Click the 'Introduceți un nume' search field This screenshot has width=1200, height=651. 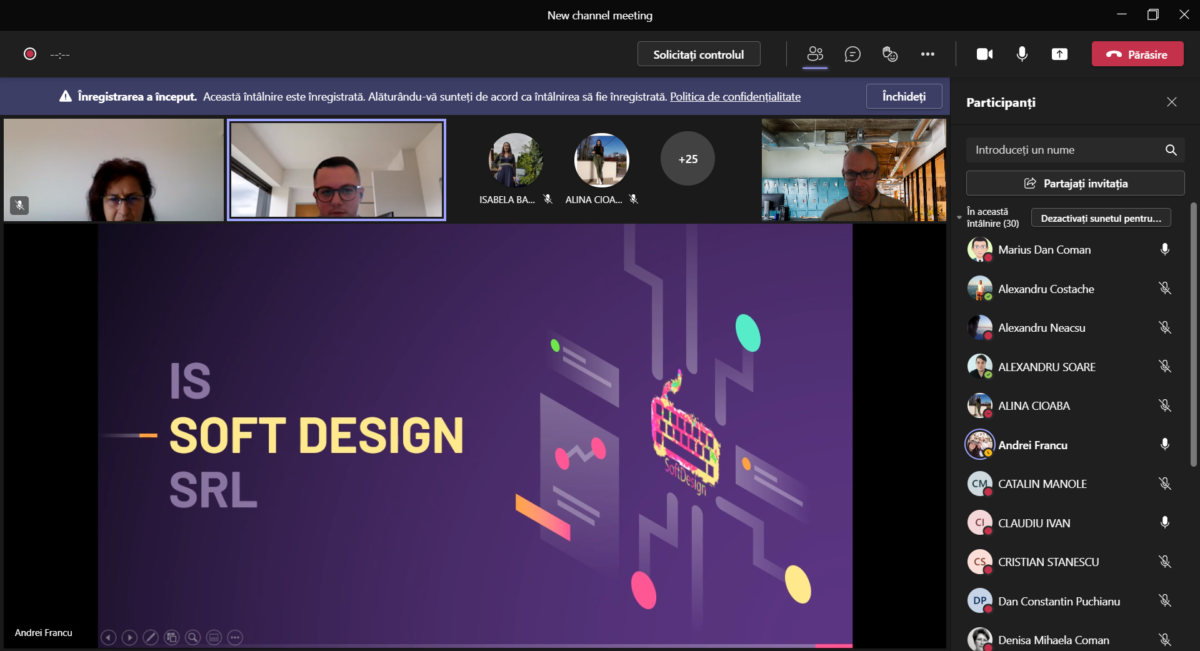coord(1065,150)
